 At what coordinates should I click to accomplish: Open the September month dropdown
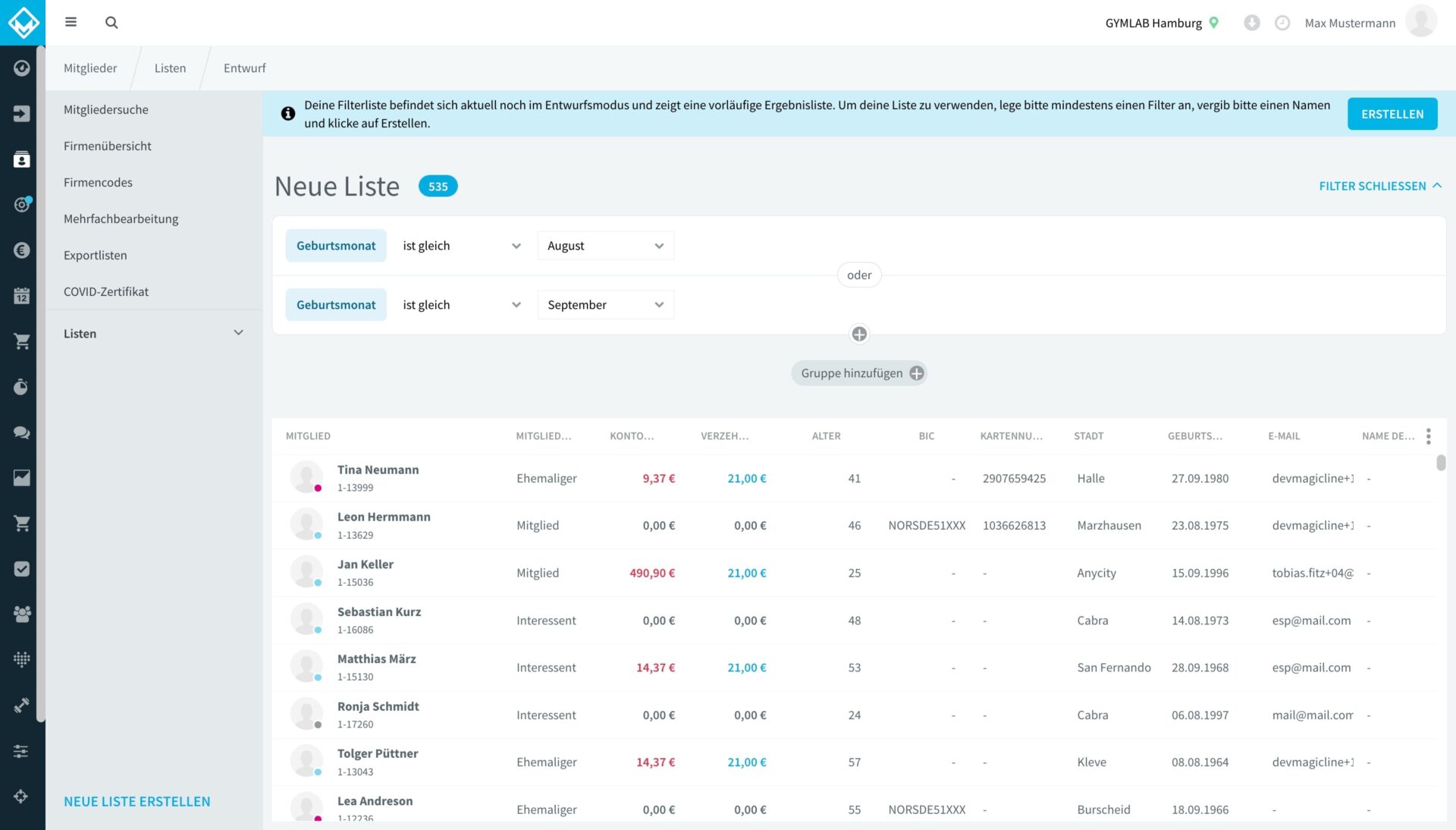pos(605,305)
